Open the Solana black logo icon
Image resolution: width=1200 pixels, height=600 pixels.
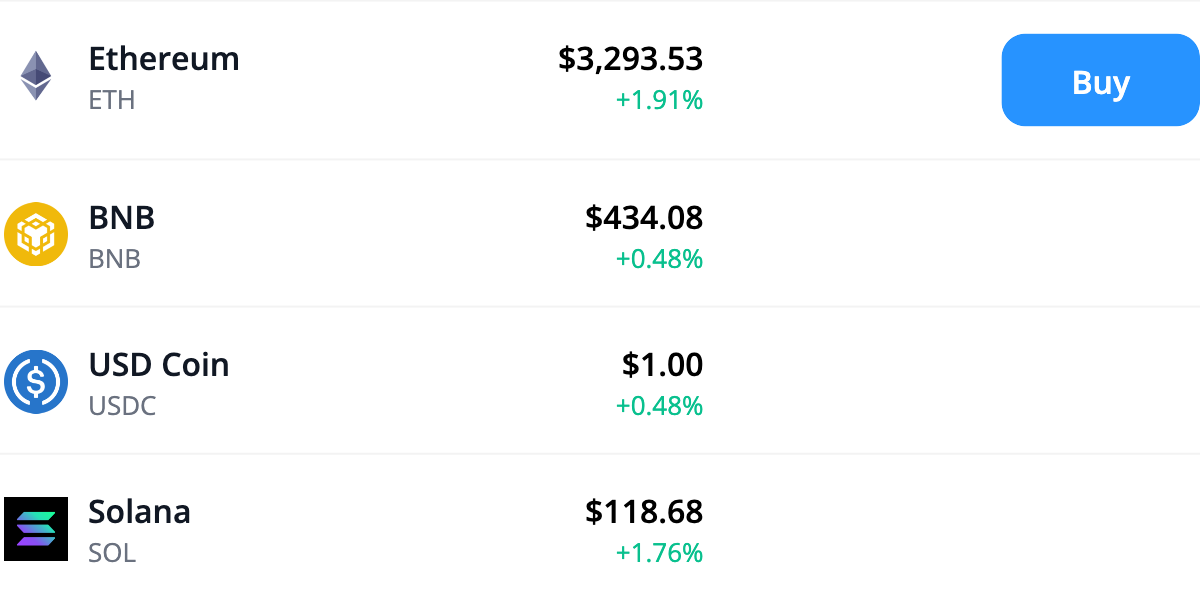[x=37, y=528]
